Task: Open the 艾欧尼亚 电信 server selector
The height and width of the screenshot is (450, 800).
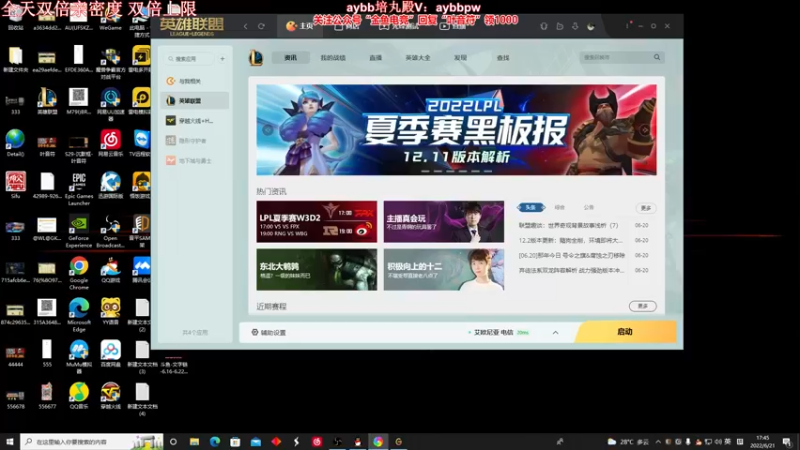Action: [498, 333]
